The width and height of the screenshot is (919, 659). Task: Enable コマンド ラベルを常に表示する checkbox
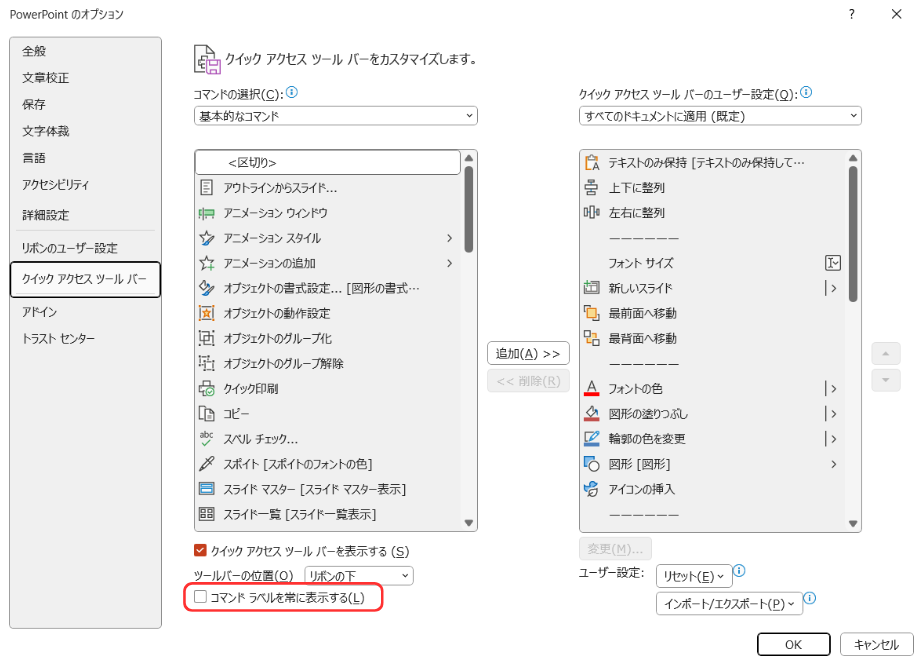[x=200, y=597]
